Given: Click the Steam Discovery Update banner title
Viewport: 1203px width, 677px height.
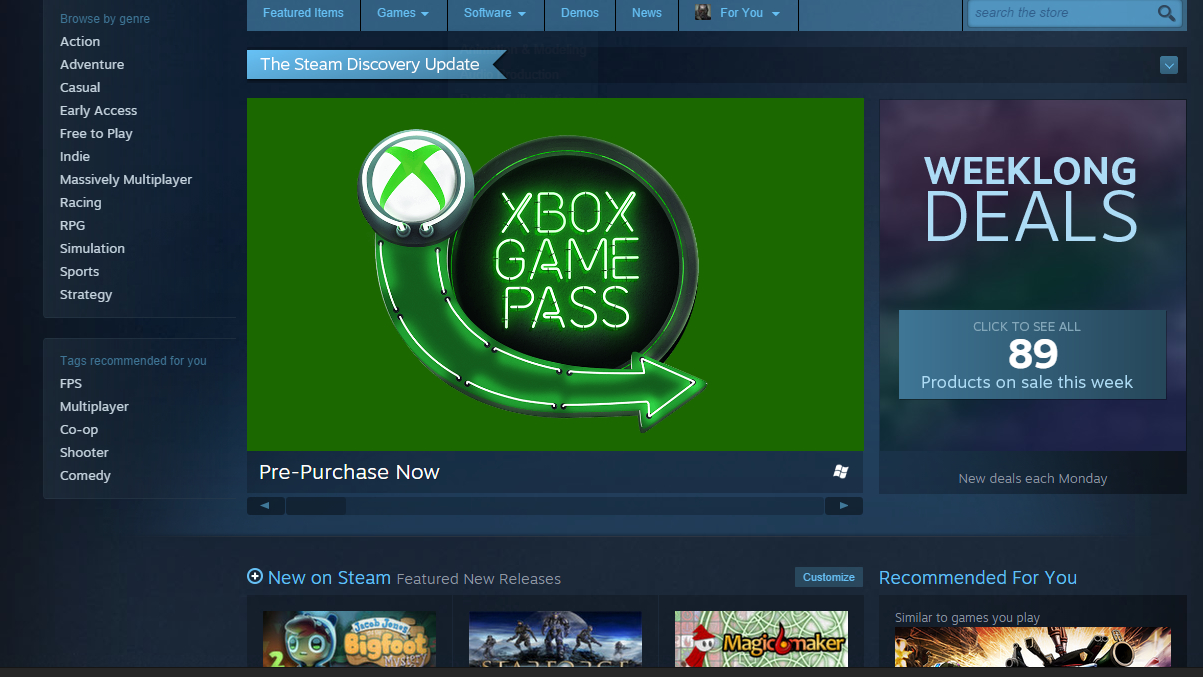Looking at the screenshot, I should [x=370, y=64].
